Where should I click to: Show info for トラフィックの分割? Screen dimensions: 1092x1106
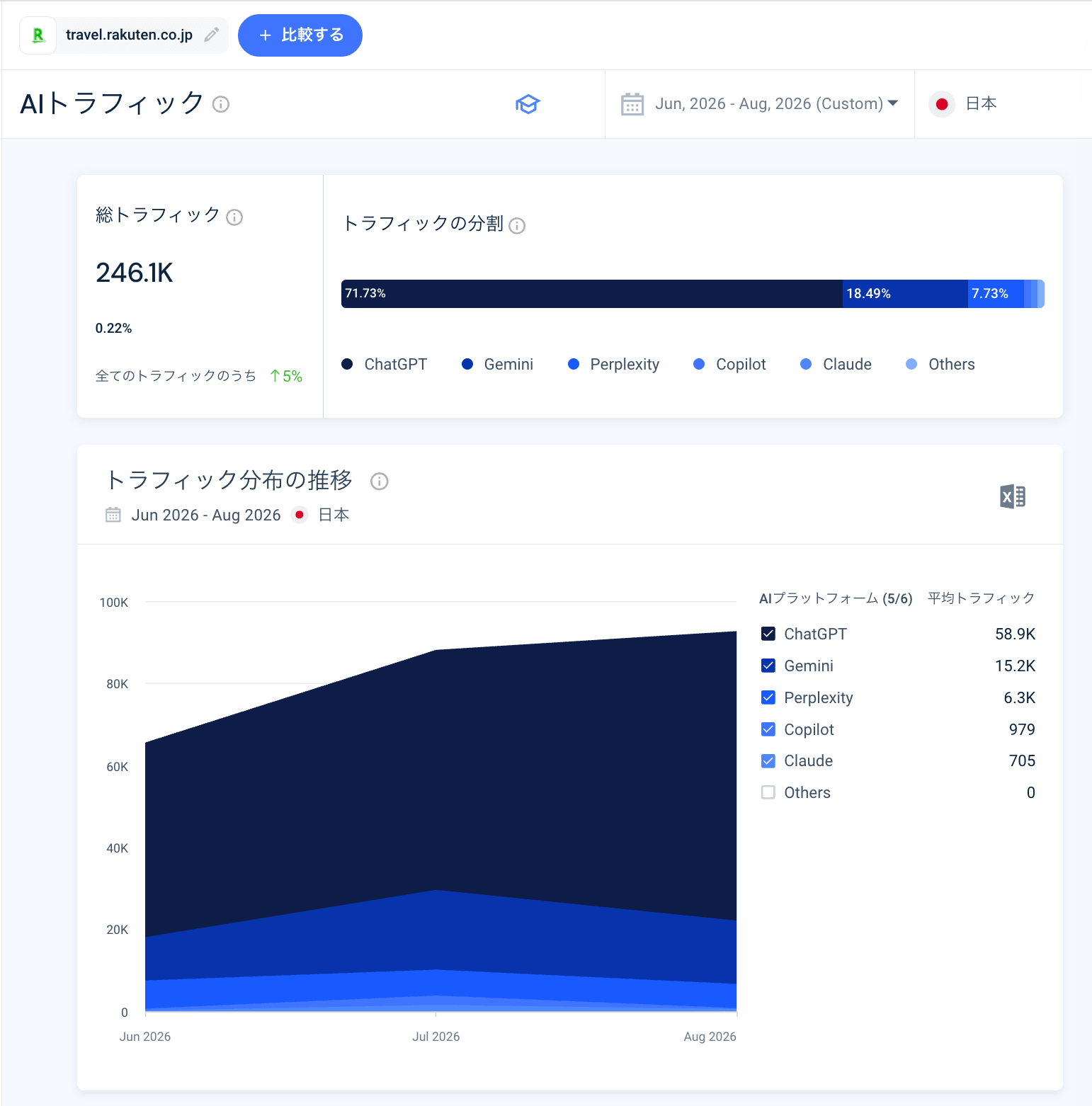tap(517, 226)
